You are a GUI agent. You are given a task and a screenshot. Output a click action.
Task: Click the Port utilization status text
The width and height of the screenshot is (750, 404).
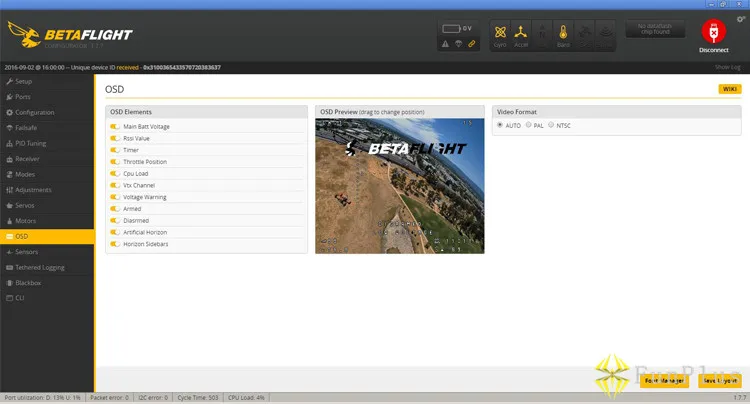[43, 398]
